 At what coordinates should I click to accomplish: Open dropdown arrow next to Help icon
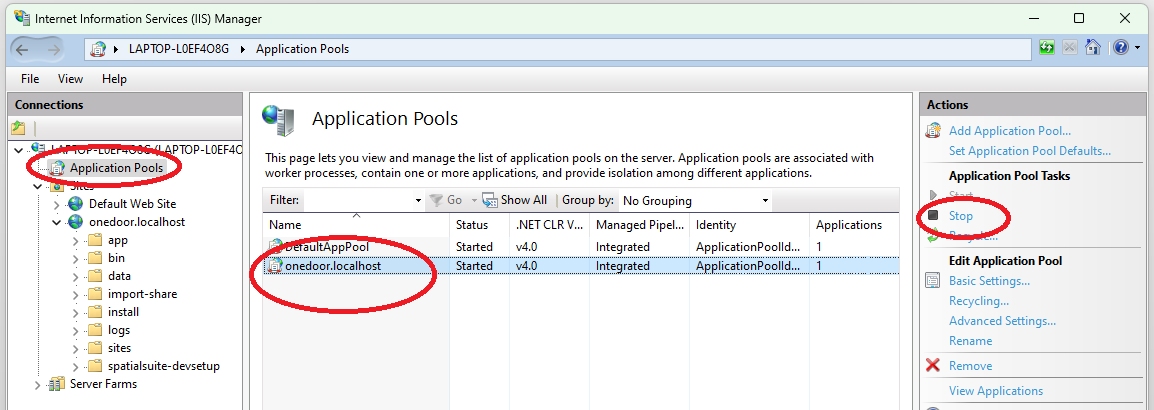(1137, 48)
